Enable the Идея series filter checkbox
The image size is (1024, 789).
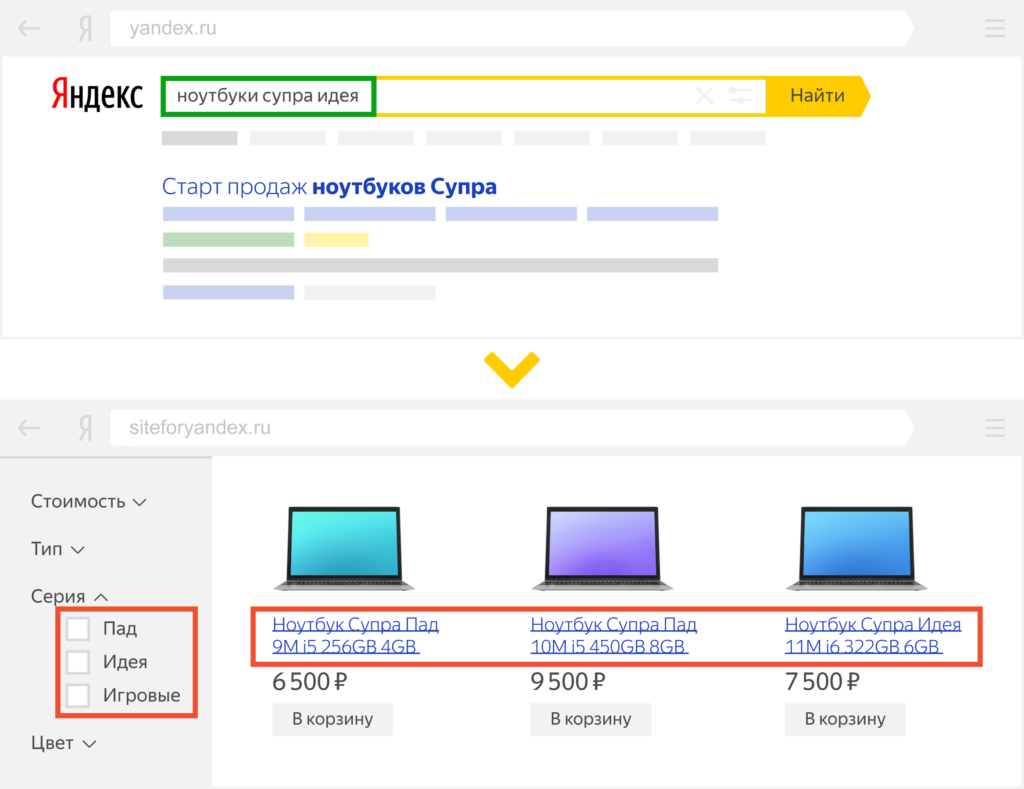(78, 662)
